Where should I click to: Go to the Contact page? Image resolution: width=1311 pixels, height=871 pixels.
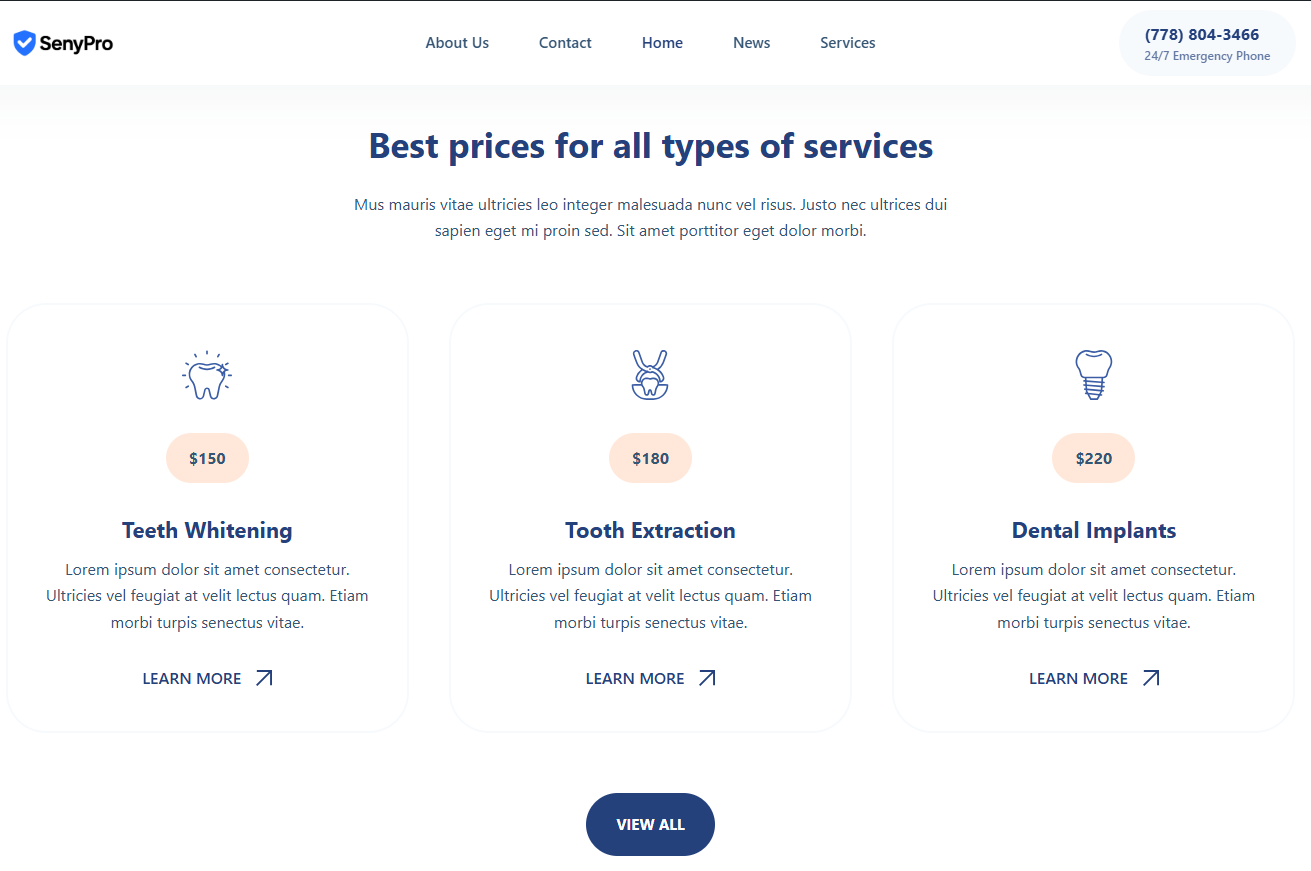565,43
